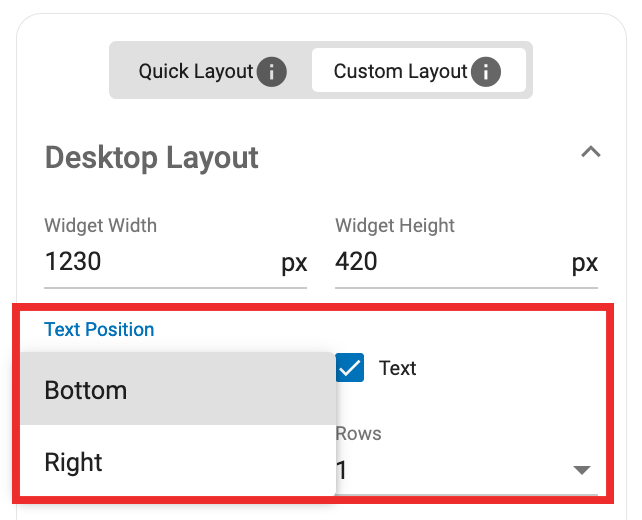
Task: Click the Custom Layout info icon
Action: [486, 72]
